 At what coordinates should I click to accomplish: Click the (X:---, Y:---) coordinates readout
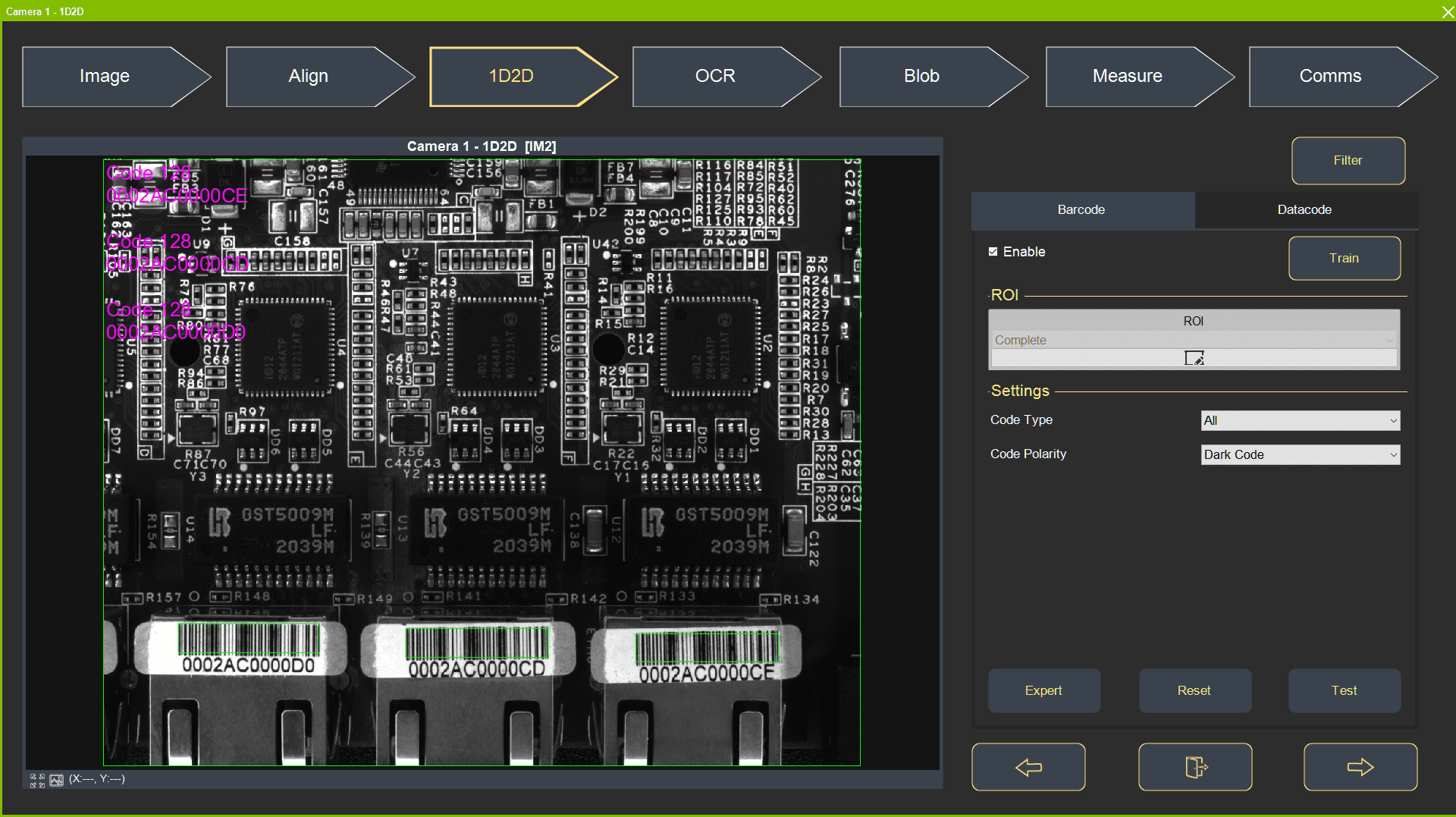coord(97,779)
